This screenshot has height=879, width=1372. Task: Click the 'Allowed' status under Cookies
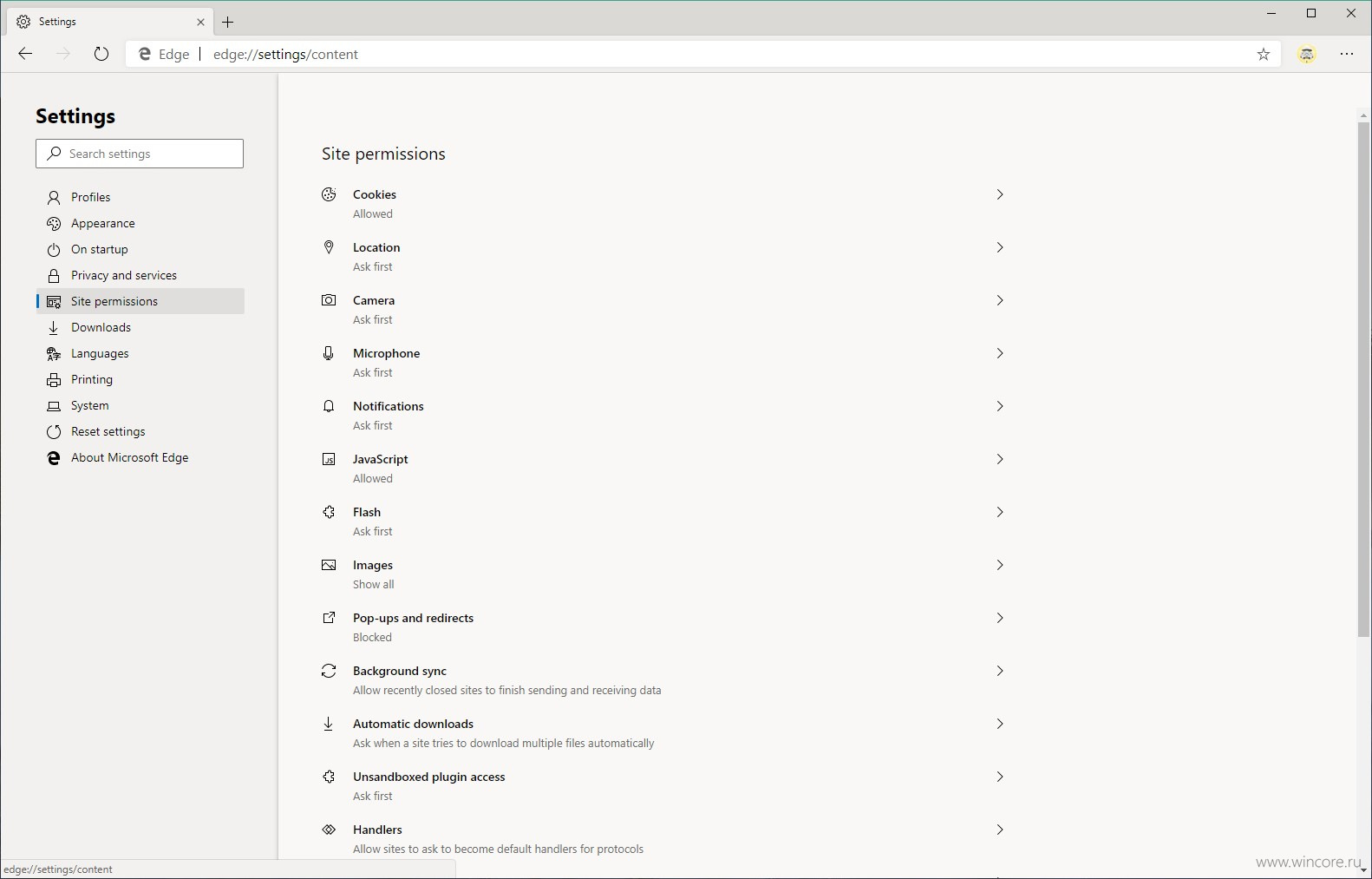373,214
